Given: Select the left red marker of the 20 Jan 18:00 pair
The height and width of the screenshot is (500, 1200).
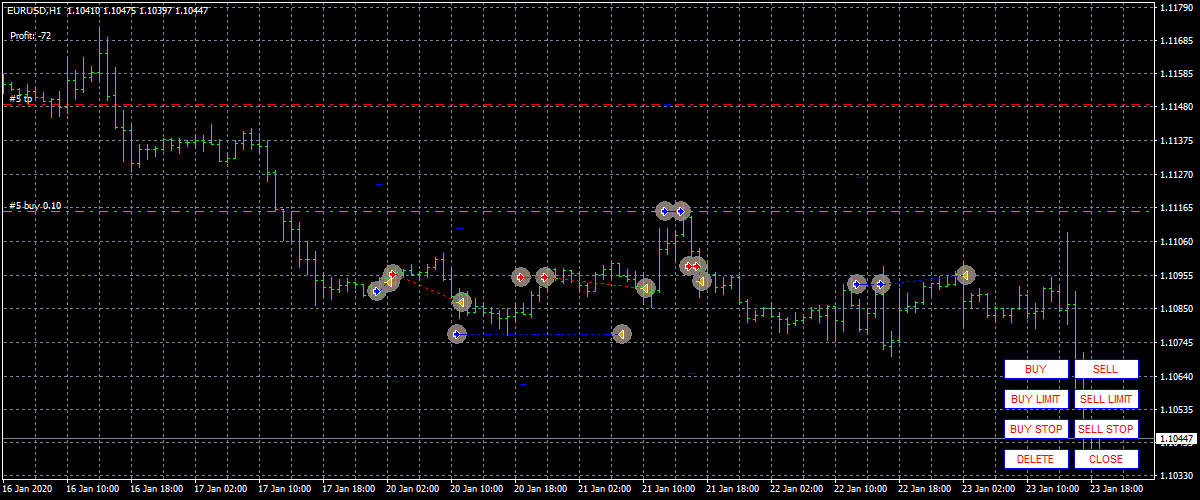Looking at the screenshot, I should [520, 277].
